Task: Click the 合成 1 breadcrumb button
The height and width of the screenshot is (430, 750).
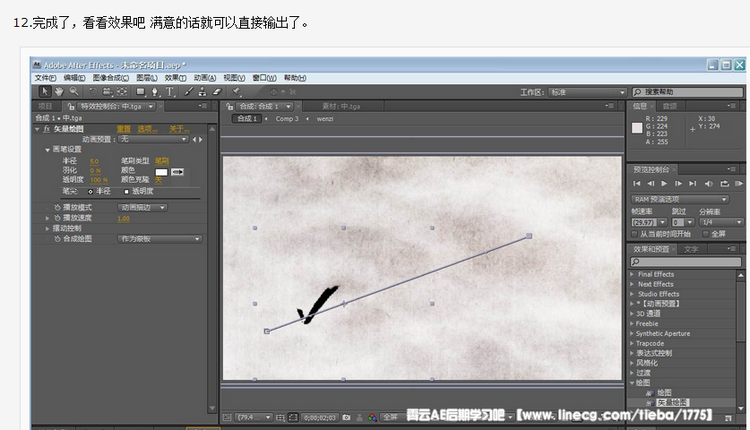Action: click(247, 119)
